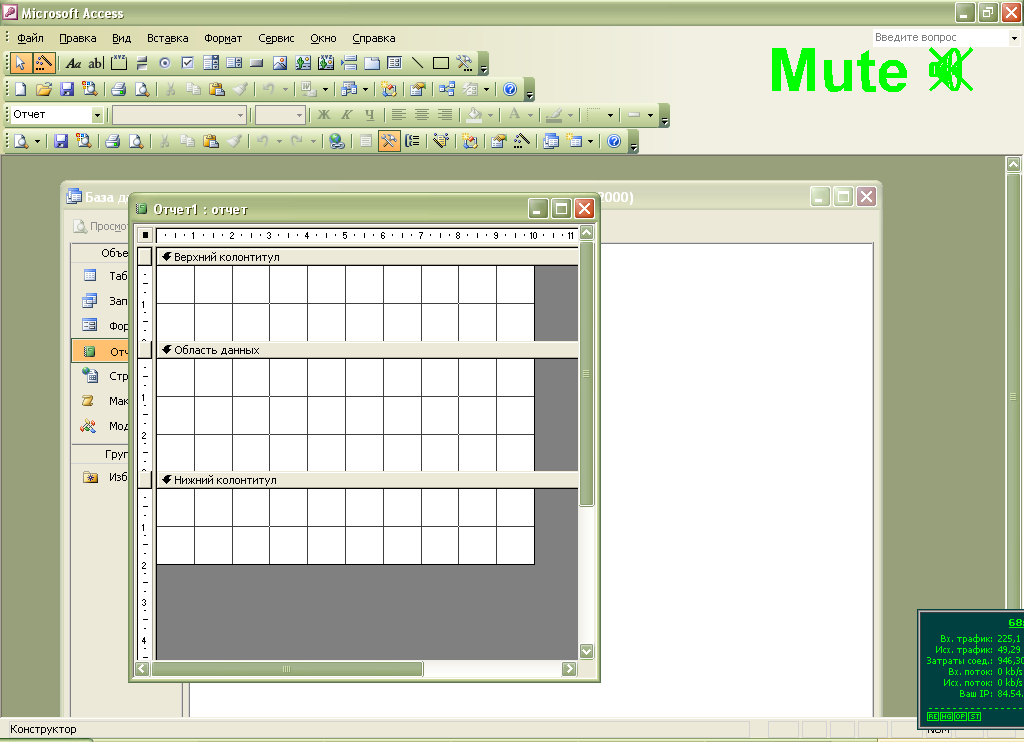Click the AutoFormat icon
This screenshot has width=1024, height=742.
click(x=441, y=141)
